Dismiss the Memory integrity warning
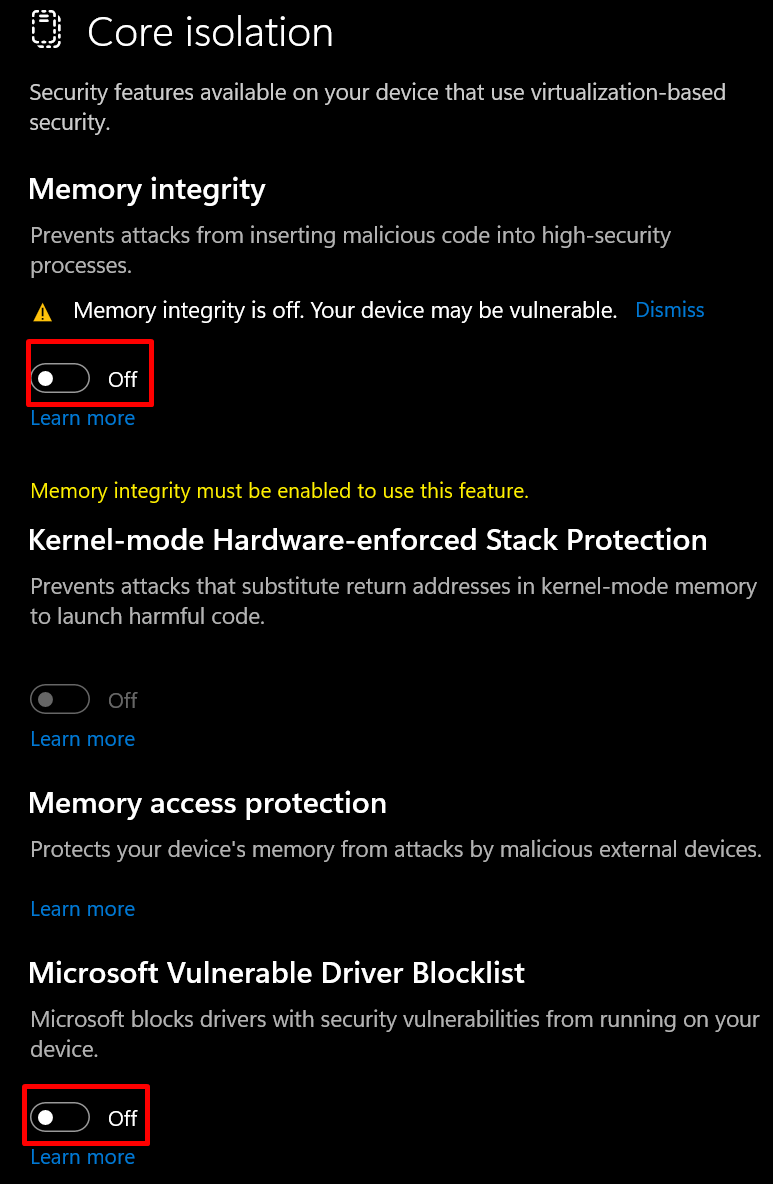773x1184 pixels. coord(670,310)
